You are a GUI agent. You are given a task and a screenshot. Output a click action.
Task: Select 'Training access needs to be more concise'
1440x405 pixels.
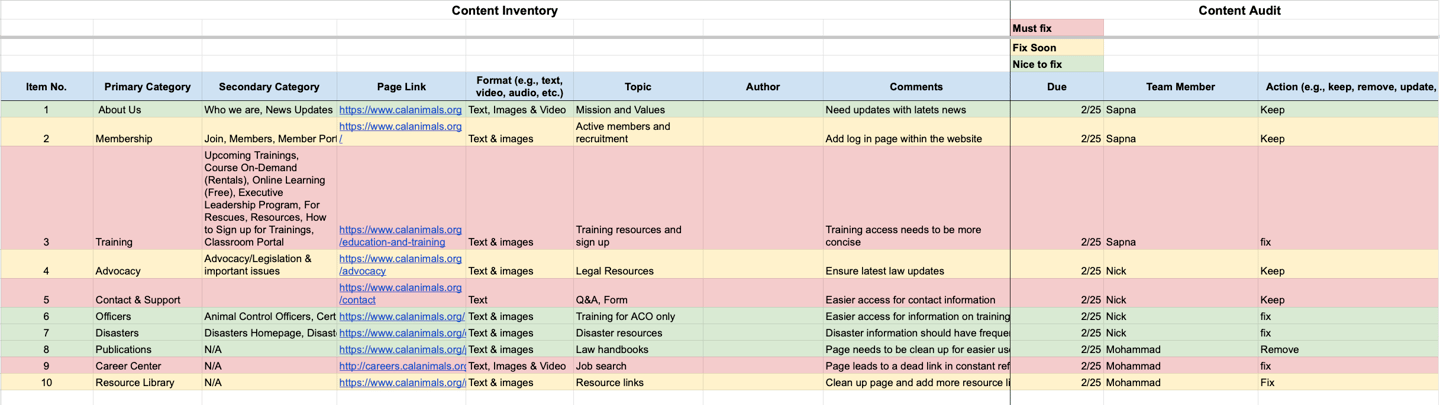pyautogui.click(x=916, y=198)
